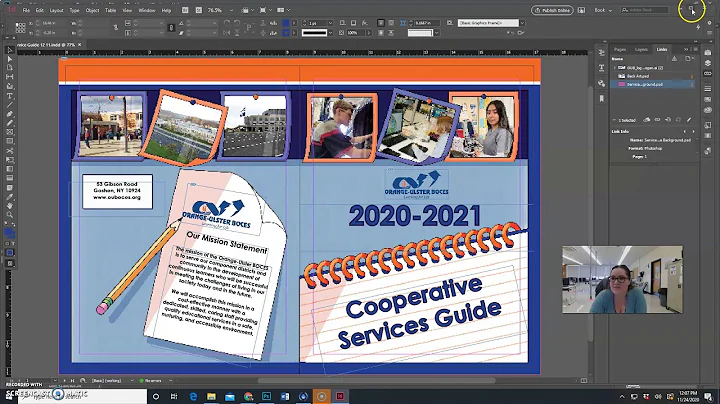Select the Scissors tool
The width and height of the screenshot is (720, 404).
coord(10,151)
